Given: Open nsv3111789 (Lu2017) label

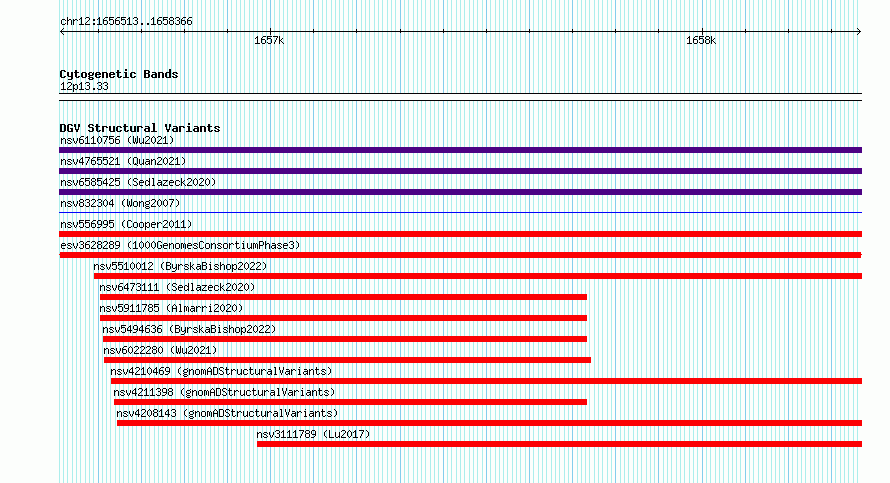Looking at the screenshot, I should (x=313, y=434).
